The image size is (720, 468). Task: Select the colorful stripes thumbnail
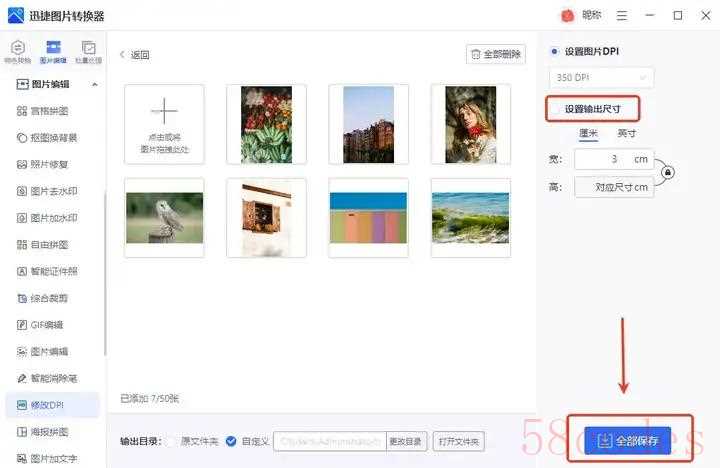click(368, 218)
